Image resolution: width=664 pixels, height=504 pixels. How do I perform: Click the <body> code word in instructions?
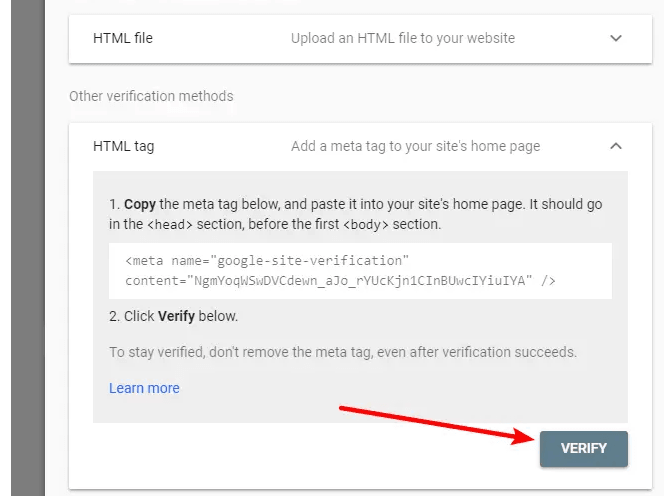point(365,224)
